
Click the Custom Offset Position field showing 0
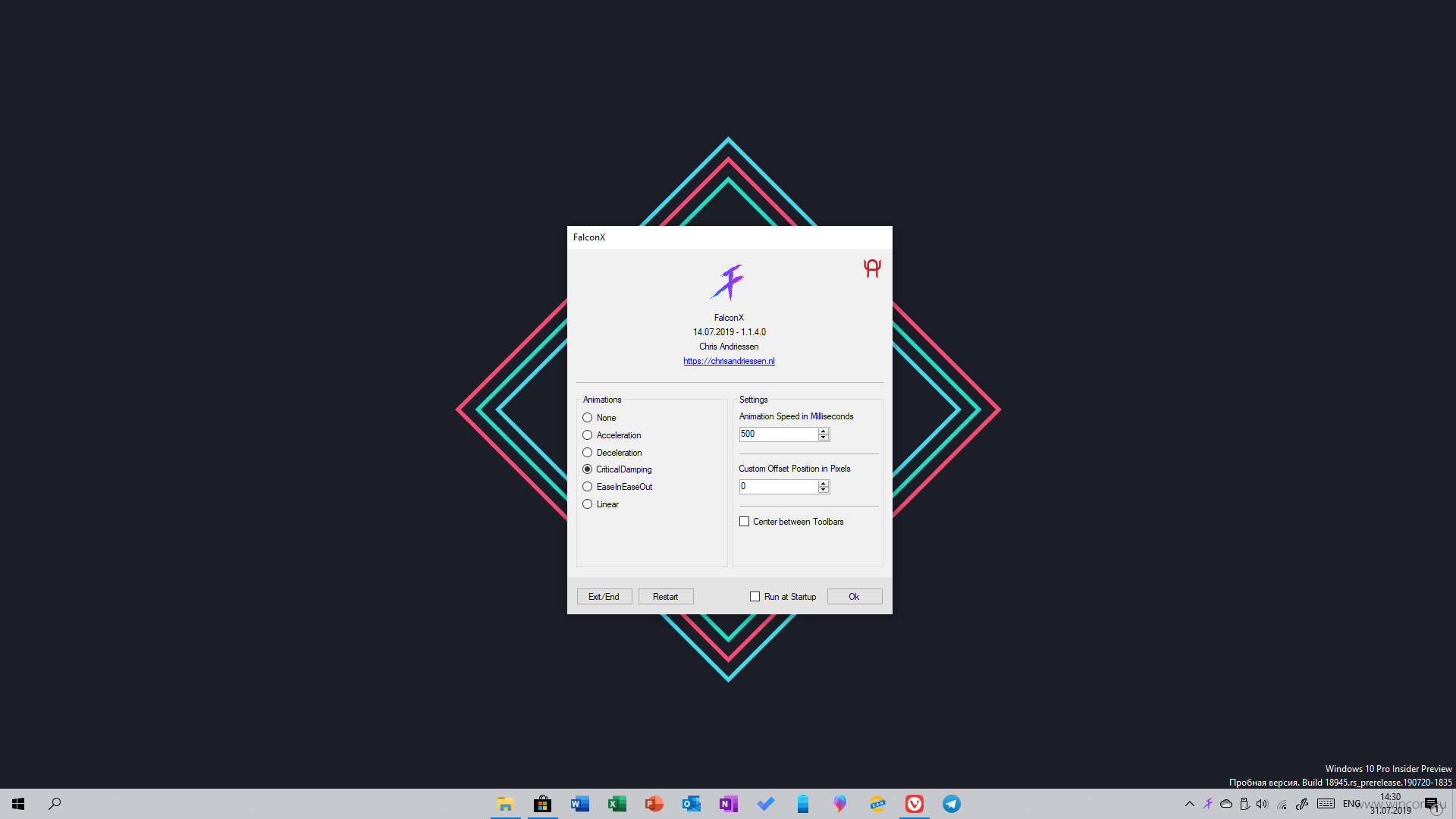(x=779, y=487)
